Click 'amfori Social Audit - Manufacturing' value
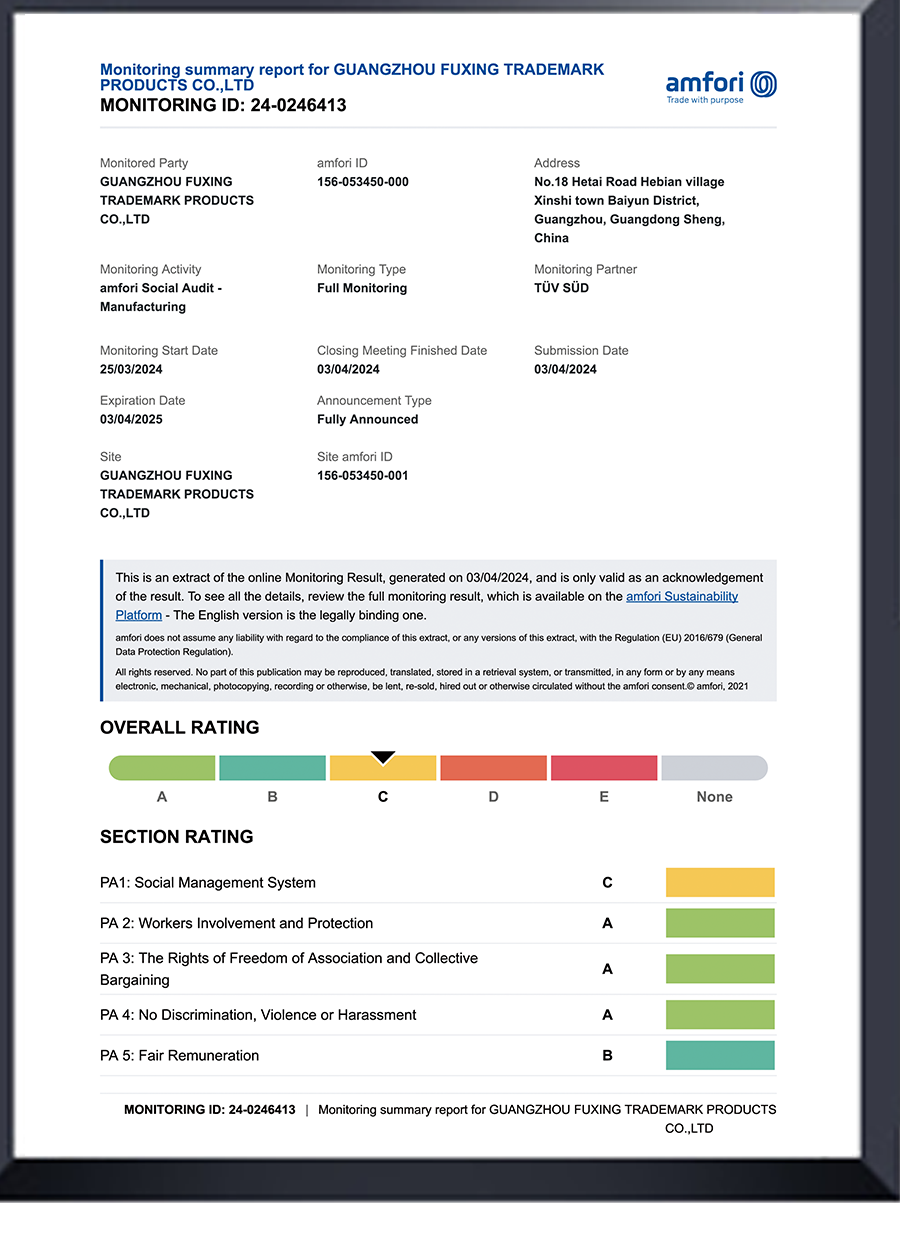 coord(161,298)
